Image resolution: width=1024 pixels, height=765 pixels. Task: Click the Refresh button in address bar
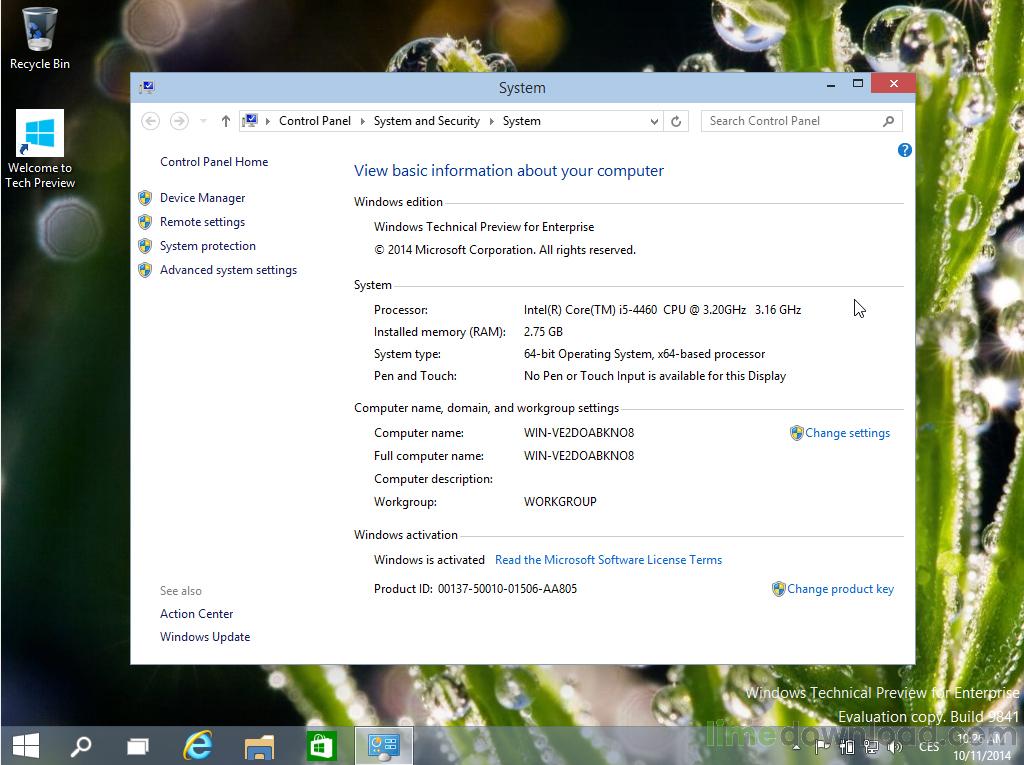click(x=676, y=121)
